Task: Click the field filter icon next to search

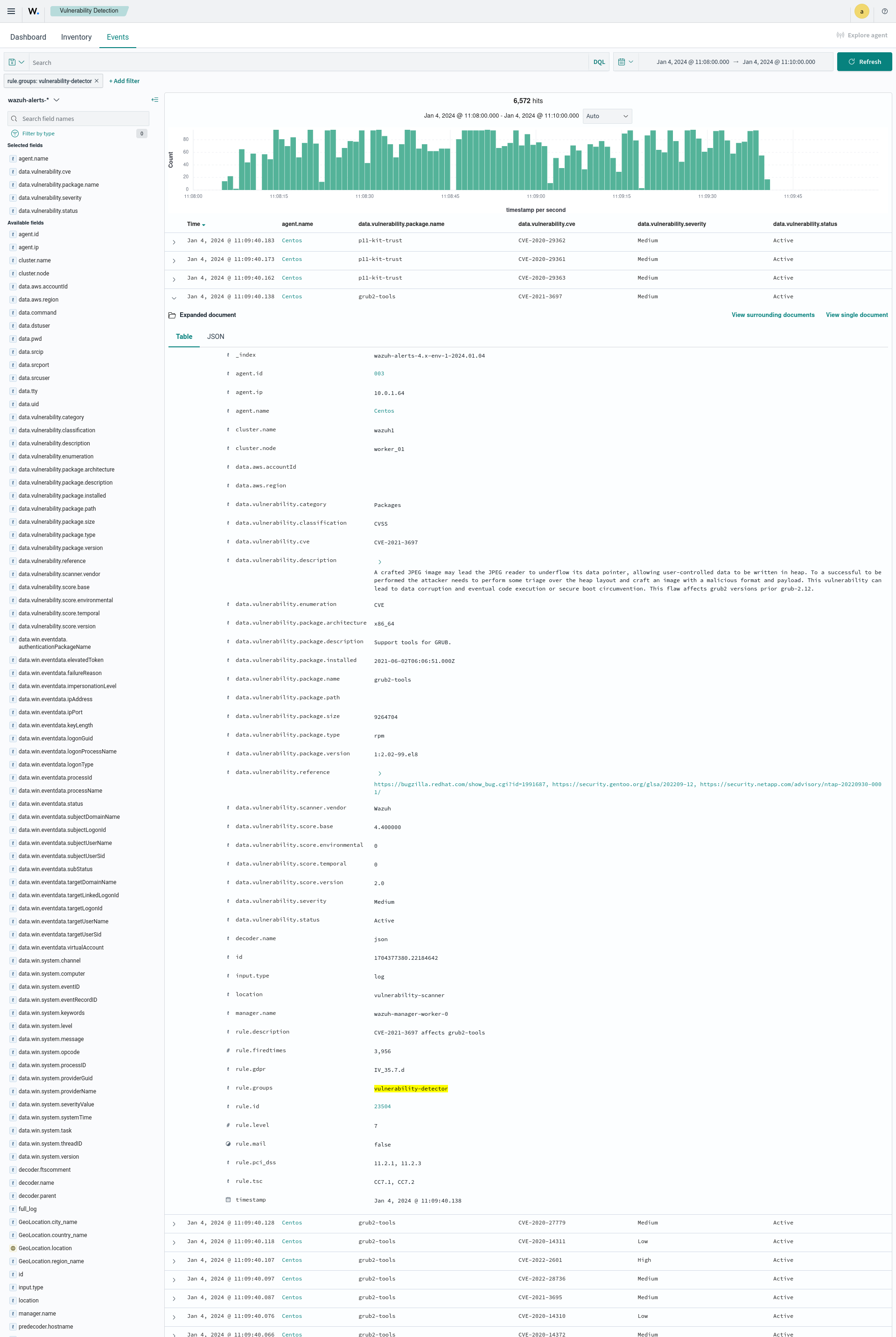Action: 14,133
